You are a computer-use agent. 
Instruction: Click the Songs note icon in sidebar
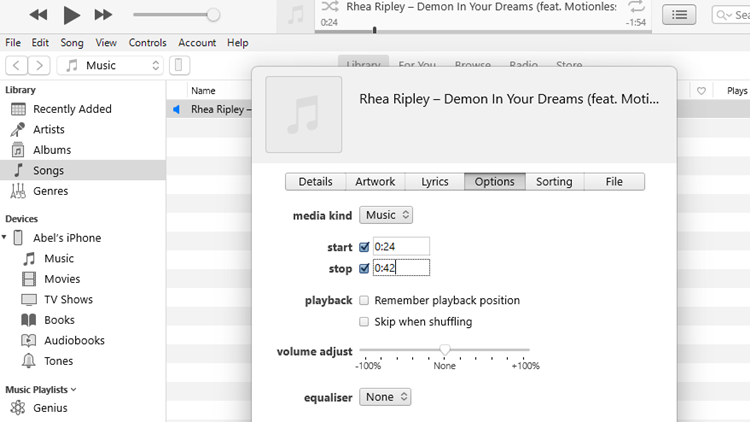click(x=18, y=170)
